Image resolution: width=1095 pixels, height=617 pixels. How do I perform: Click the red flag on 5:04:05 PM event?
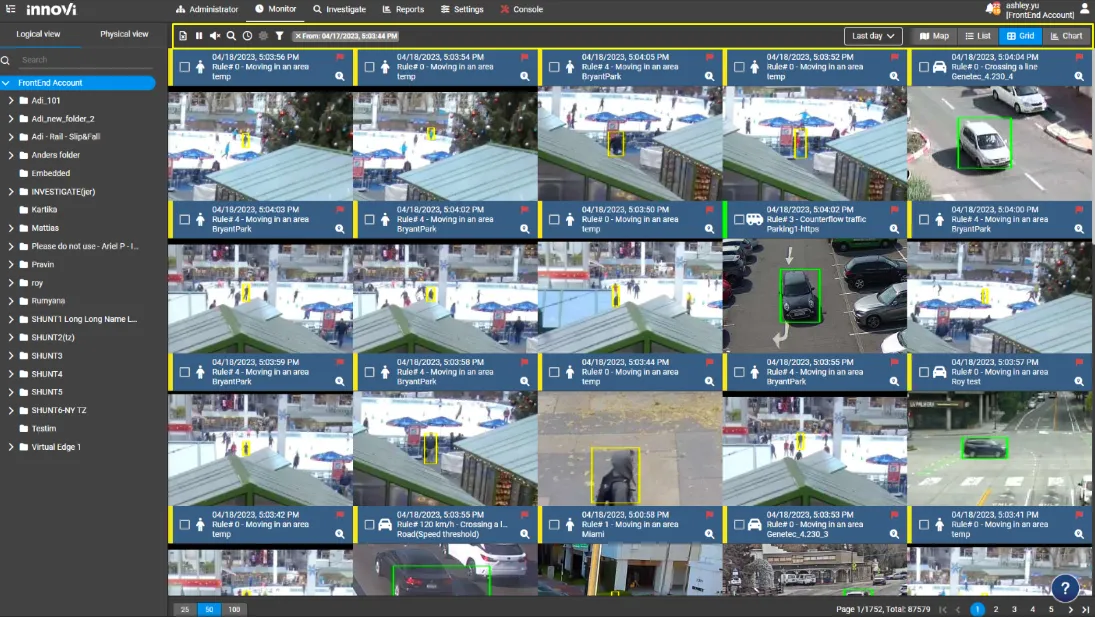coord(710,57)
